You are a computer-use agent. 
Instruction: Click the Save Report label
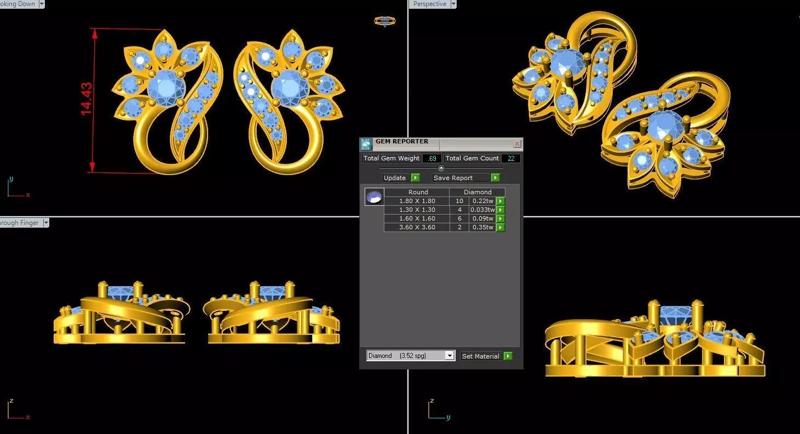453,177
